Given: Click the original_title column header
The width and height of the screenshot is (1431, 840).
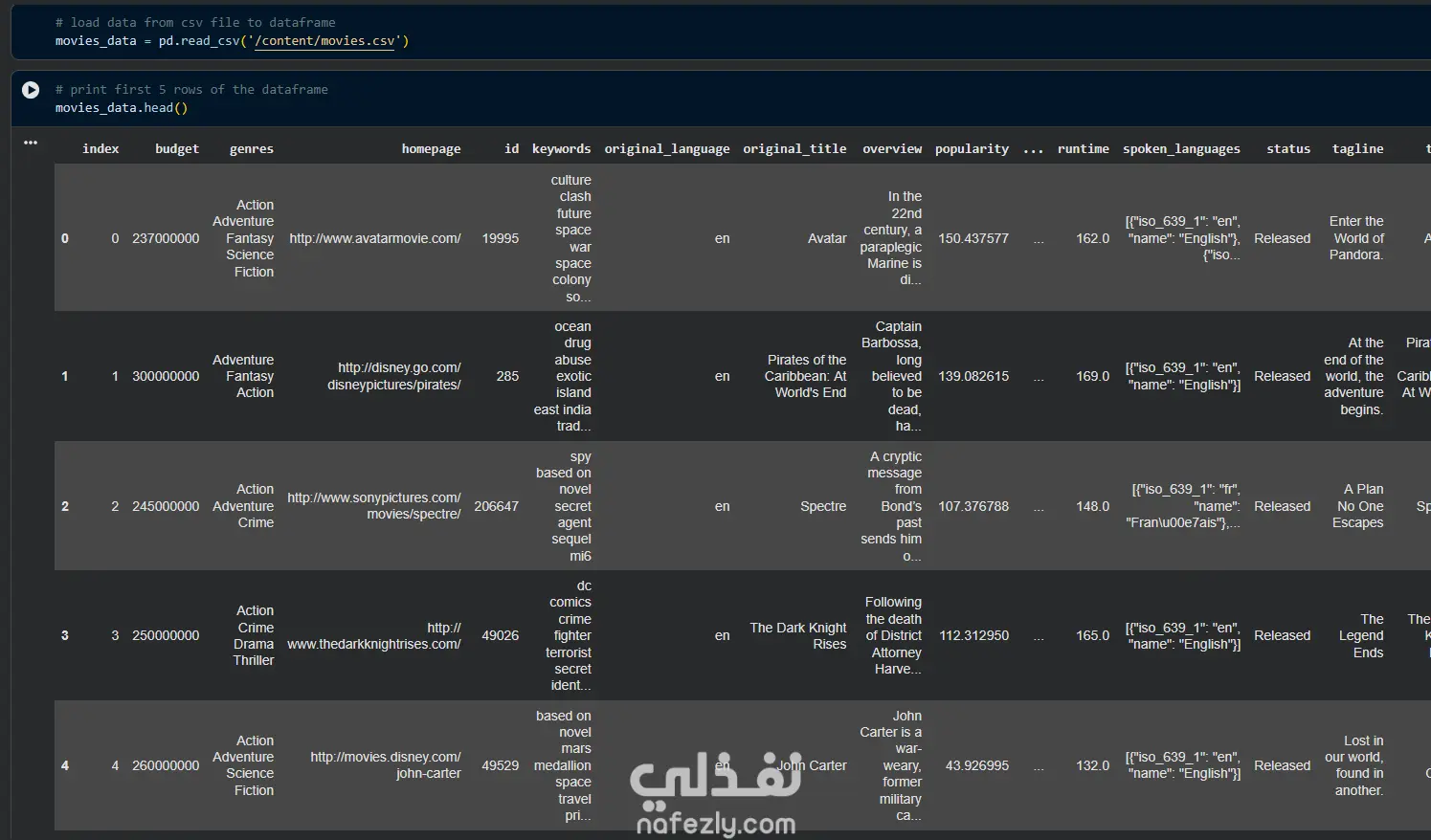Looking at the screenshot, I should click(x=794, y=149).
